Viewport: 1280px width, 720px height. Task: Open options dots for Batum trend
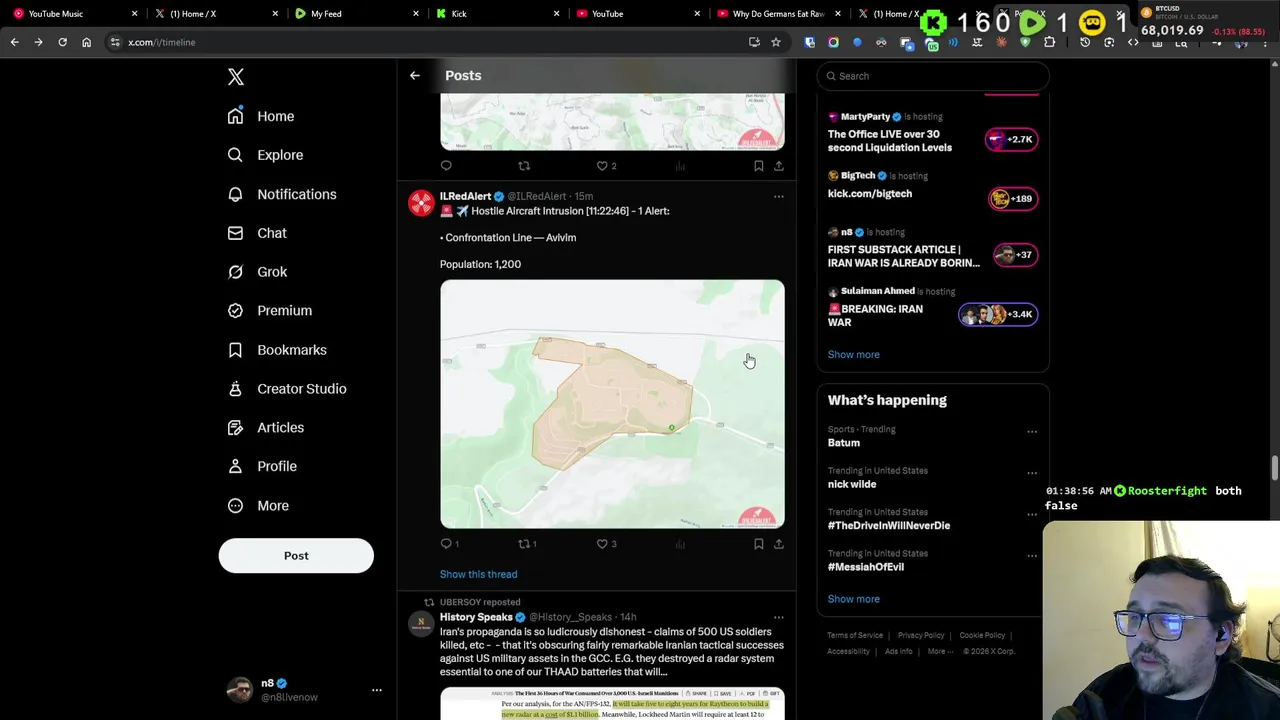[x=1032, y=432]
